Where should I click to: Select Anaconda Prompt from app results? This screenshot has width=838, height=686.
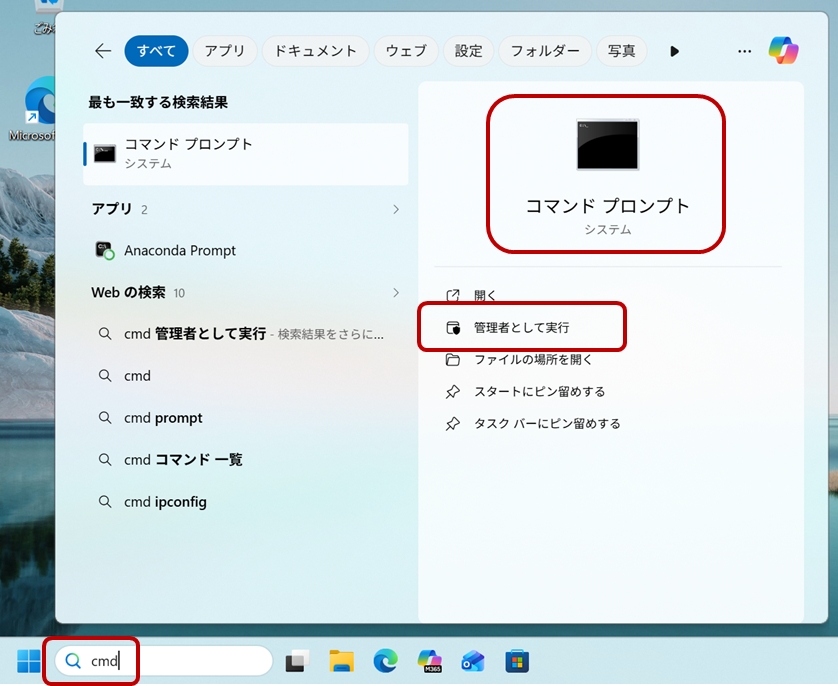(180, 251)
